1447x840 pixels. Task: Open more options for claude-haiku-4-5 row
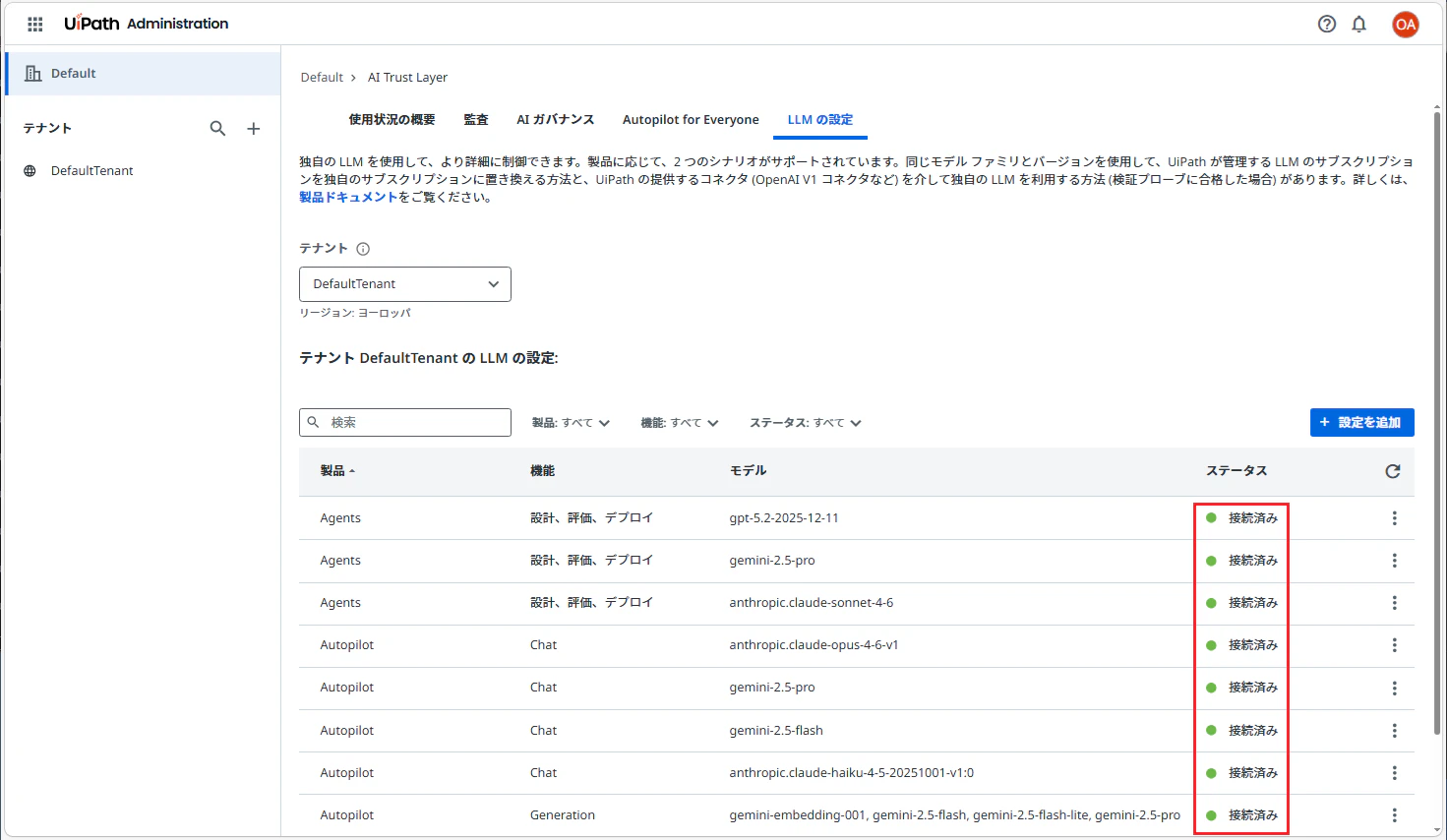point(1394,773)
